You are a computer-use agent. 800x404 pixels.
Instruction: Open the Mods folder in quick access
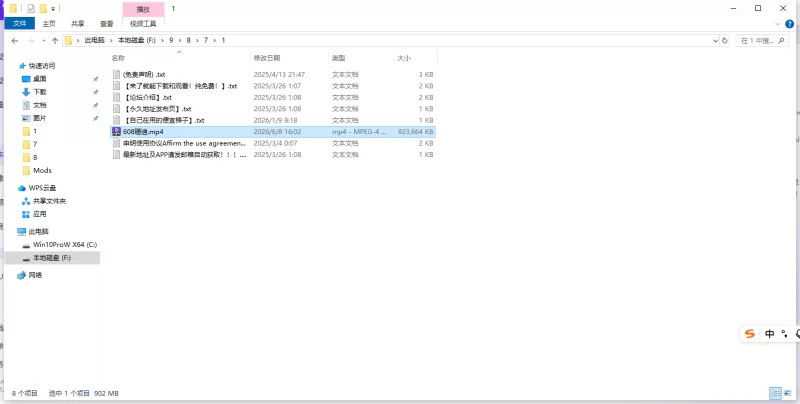[42, 170]
